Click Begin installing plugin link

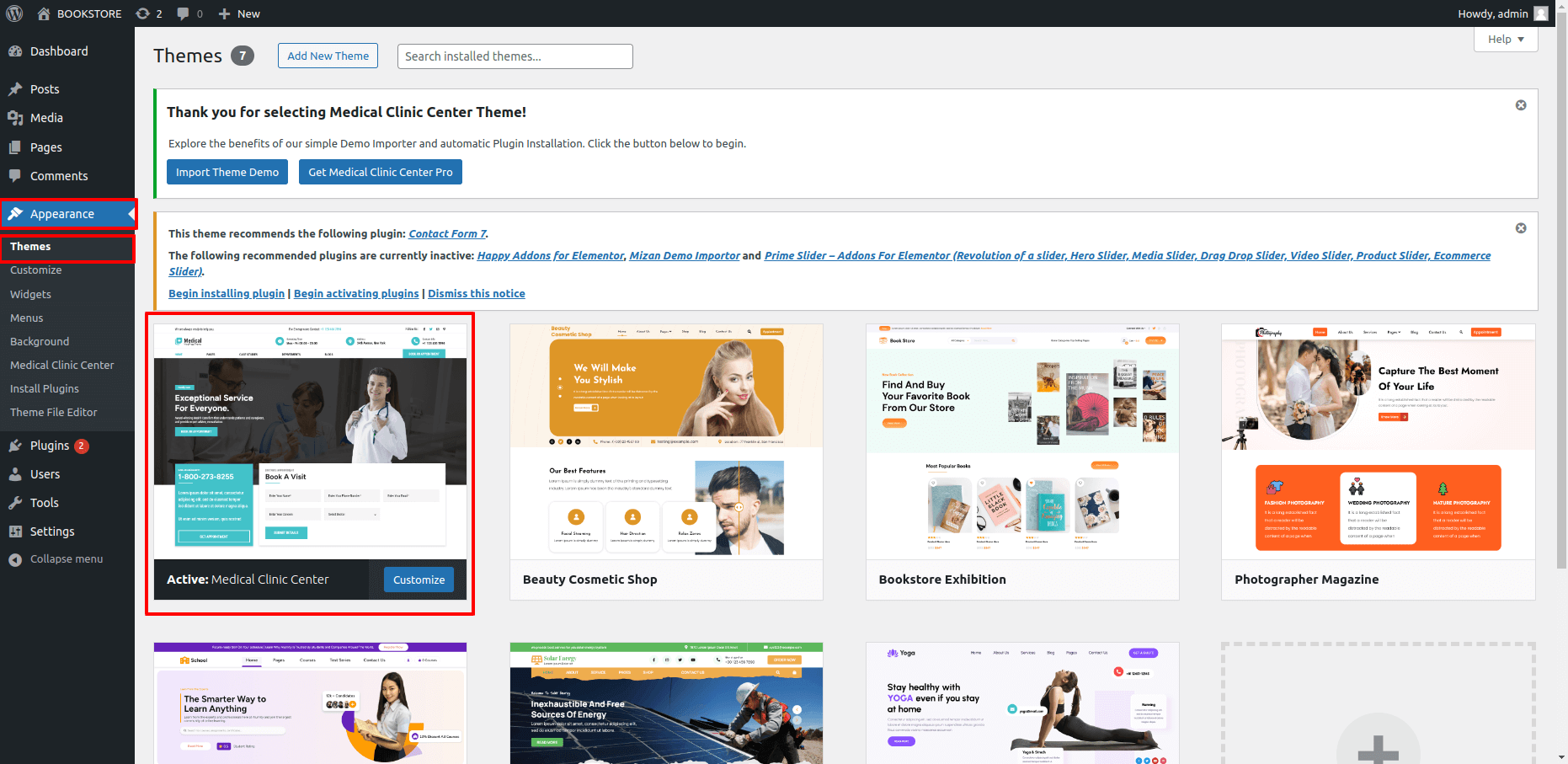click(227, 294)
